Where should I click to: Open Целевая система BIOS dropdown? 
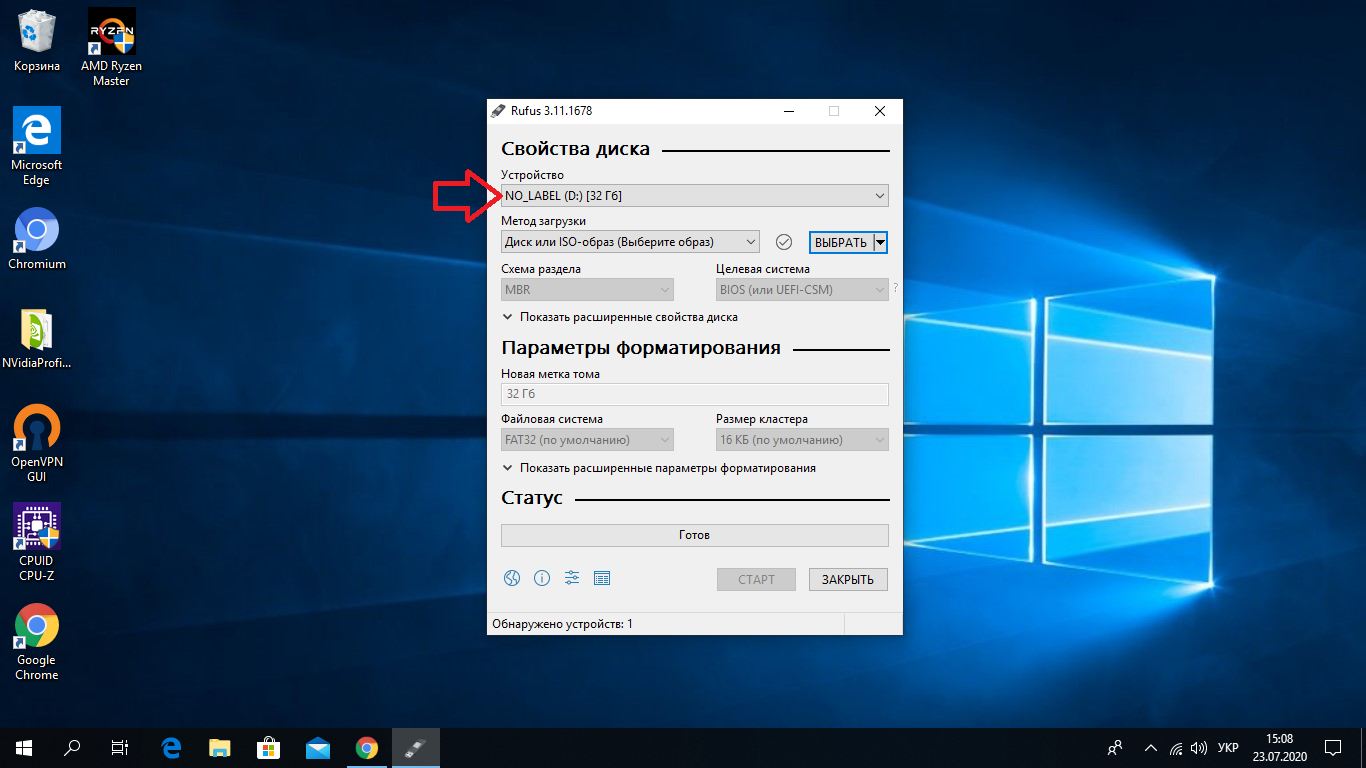tap(803, 290)
